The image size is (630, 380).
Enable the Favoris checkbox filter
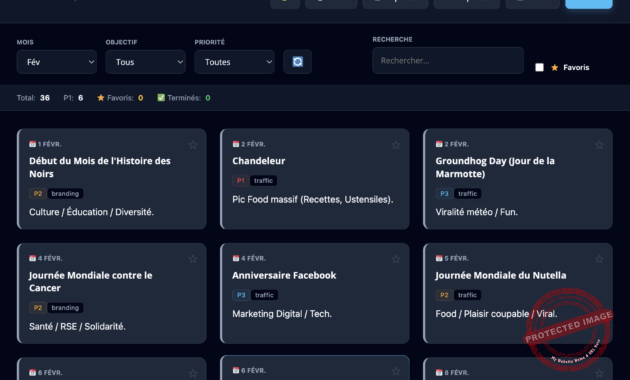pyautogui.click(x=540, y=67)
